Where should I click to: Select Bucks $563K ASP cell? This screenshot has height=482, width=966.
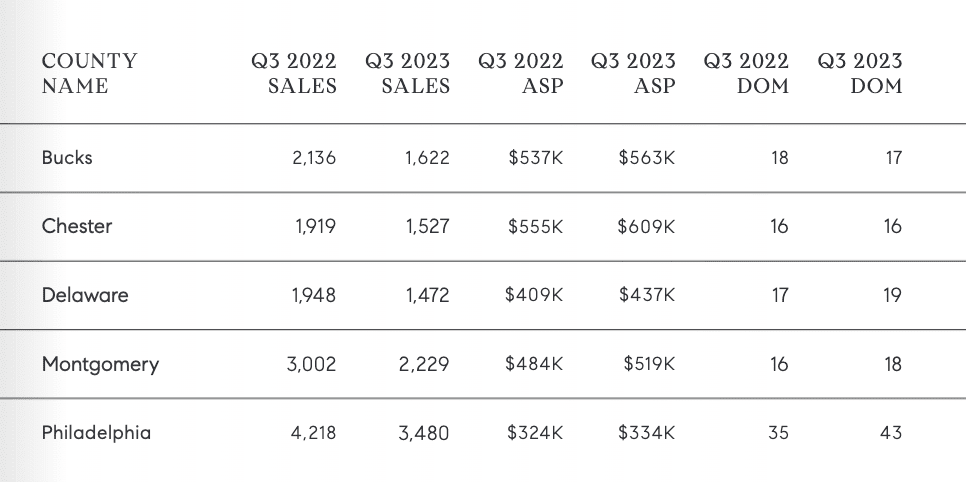coord(647,158)
